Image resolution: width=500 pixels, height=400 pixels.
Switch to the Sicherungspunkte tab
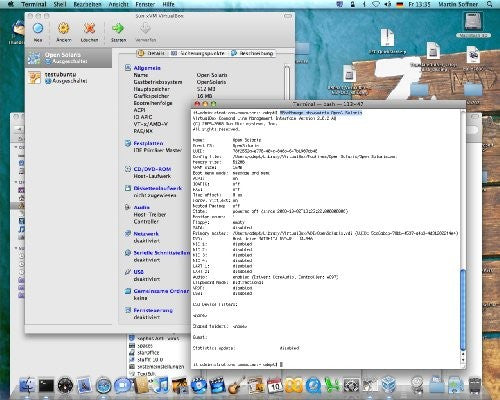coord(199,53)
